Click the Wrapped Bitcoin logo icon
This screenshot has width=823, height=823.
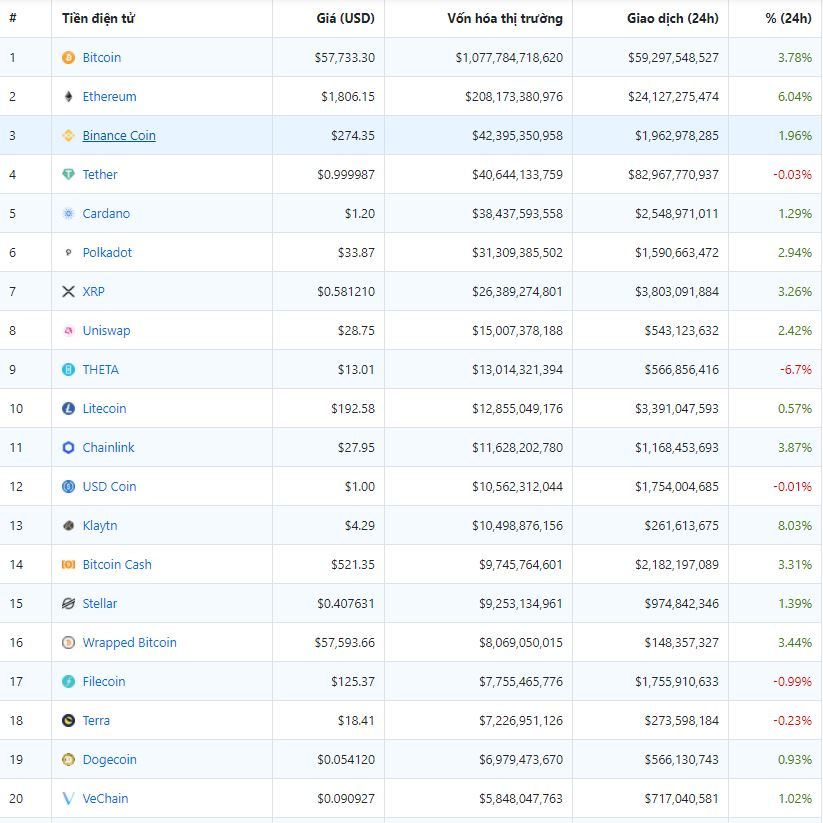68,642
